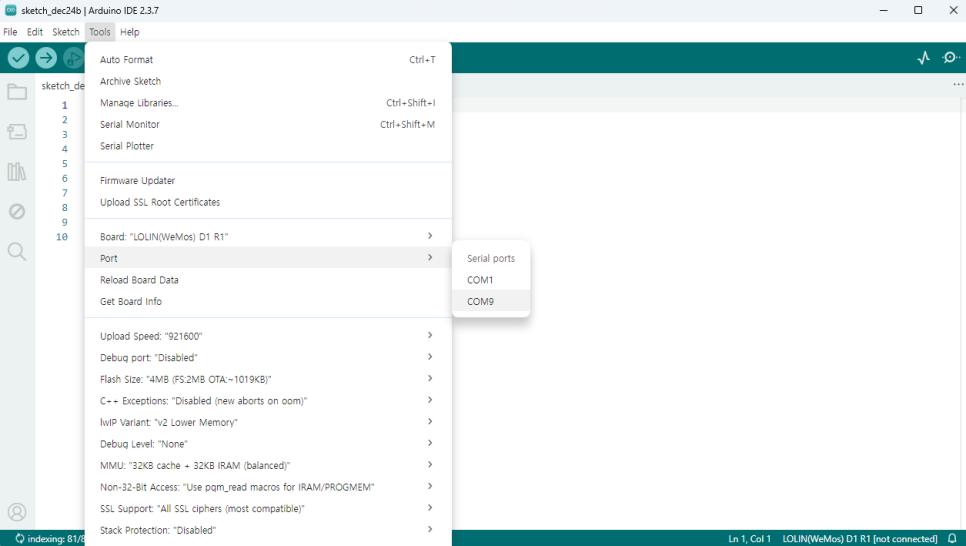The width and height of the screenshot is (966, 546).
Task: Click the sketch_dec24b editor tab
Action: point(62,86)
